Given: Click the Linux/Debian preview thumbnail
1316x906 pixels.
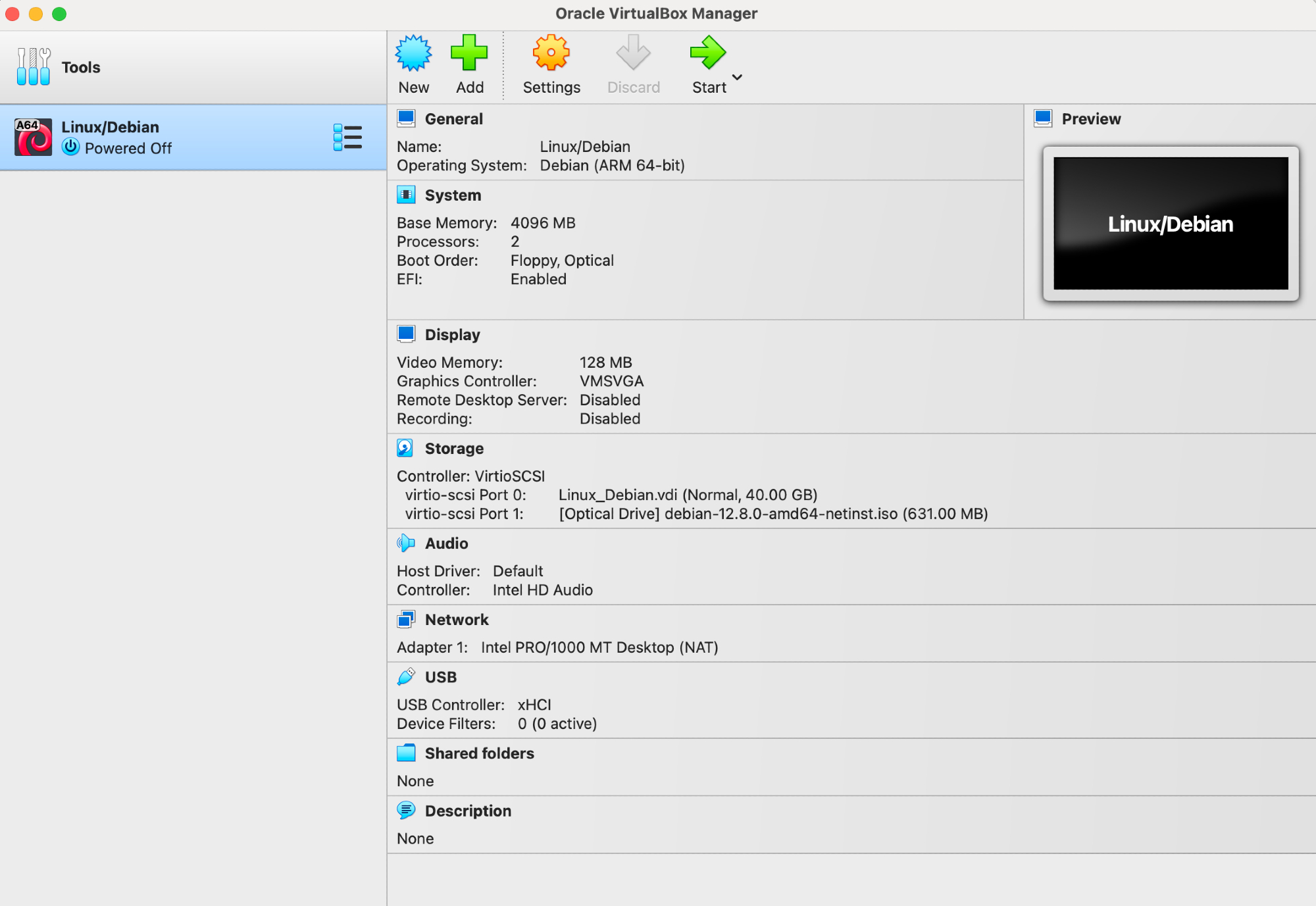Looking at the screenshot, I should pos(1170,223).
